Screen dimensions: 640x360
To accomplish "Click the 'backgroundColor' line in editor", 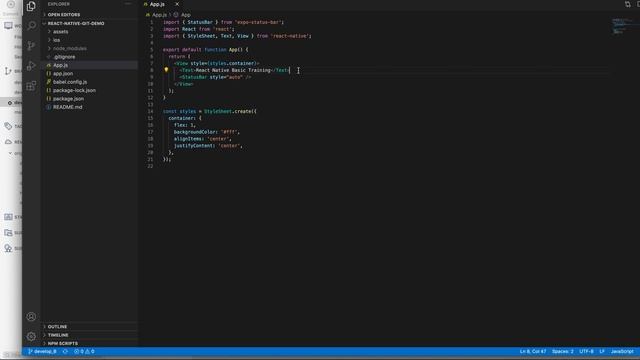I will coord(207,132).
